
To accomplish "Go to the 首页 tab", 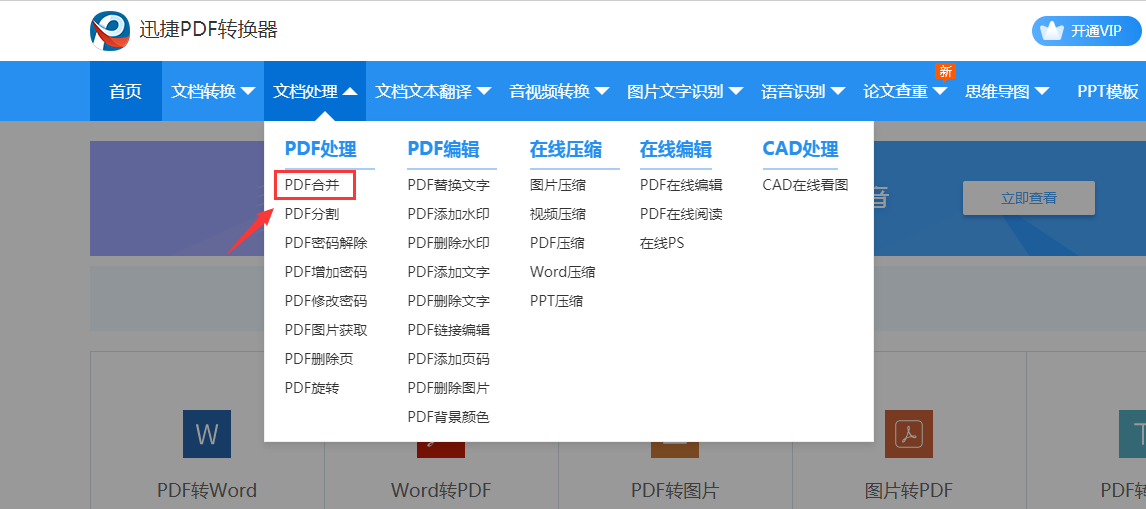I will click(x=125, y=91).
